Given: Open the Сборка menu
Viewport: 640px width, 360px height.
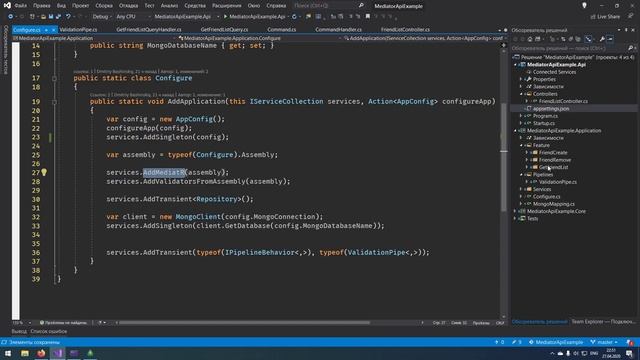Looking at the screenshot, I should point(104,6).
